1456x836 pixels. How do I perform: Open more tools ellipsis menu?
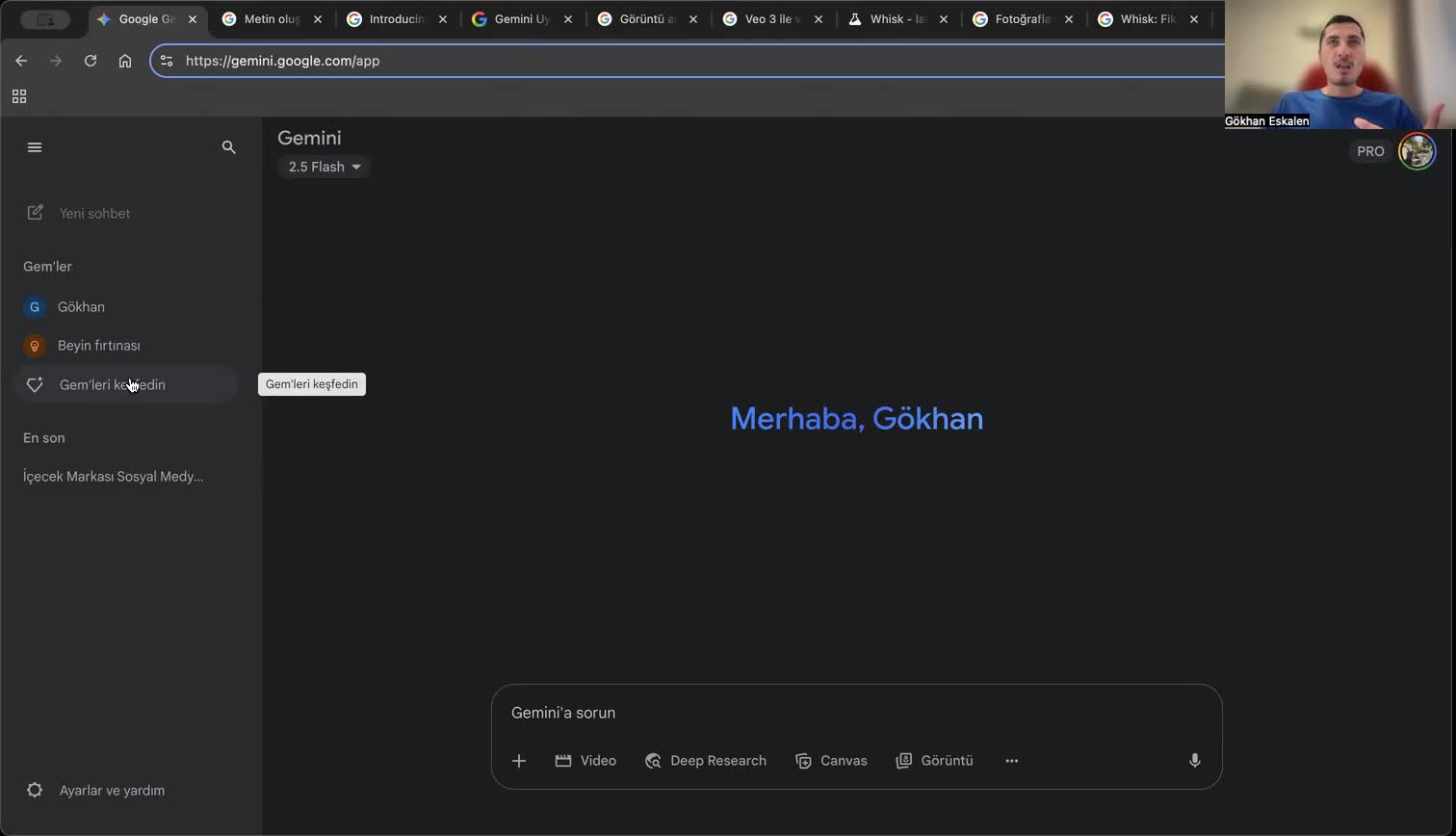click(x=1011, y=761)
